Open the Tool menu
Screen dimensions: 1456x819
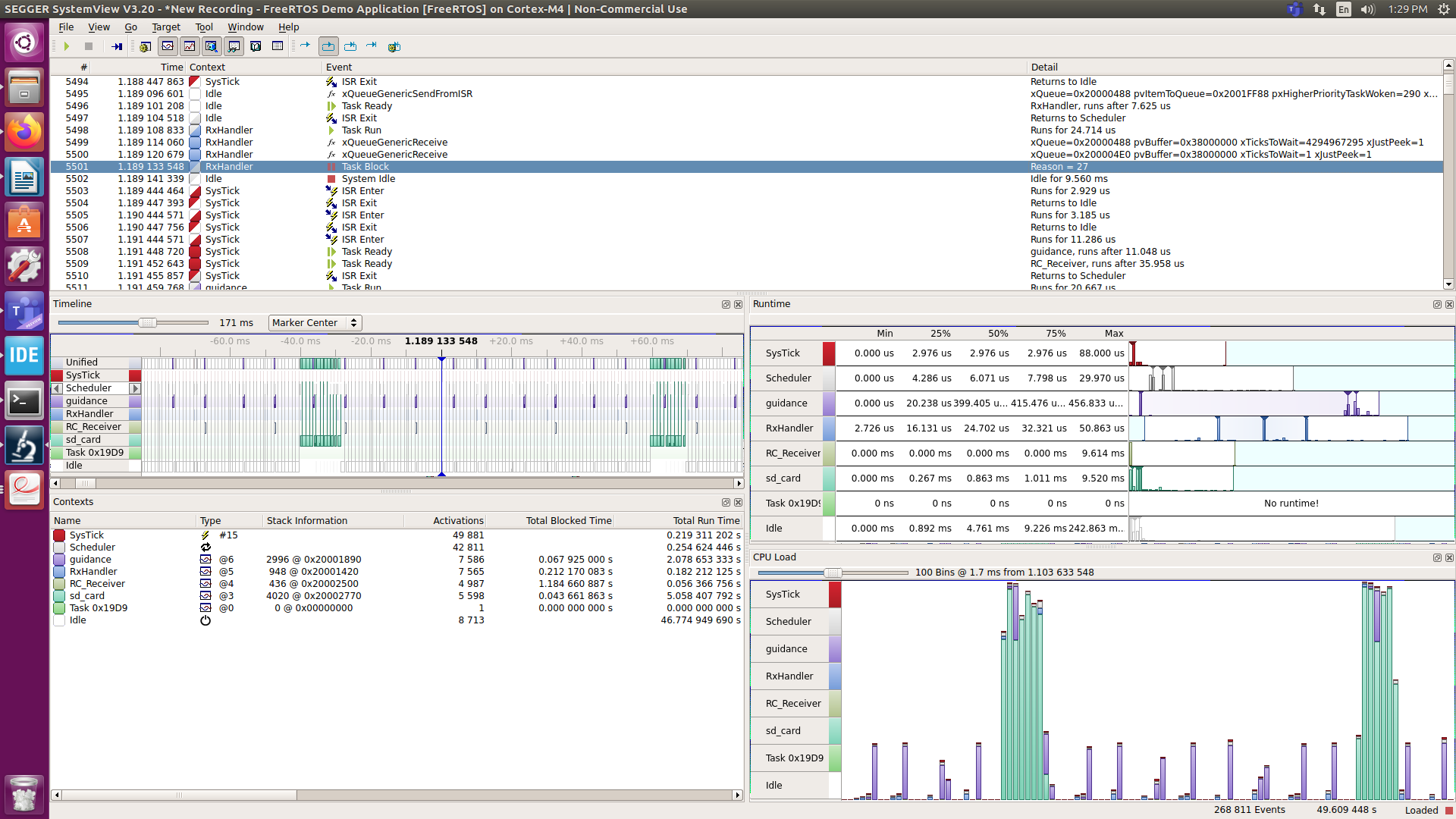pos(204,27)
